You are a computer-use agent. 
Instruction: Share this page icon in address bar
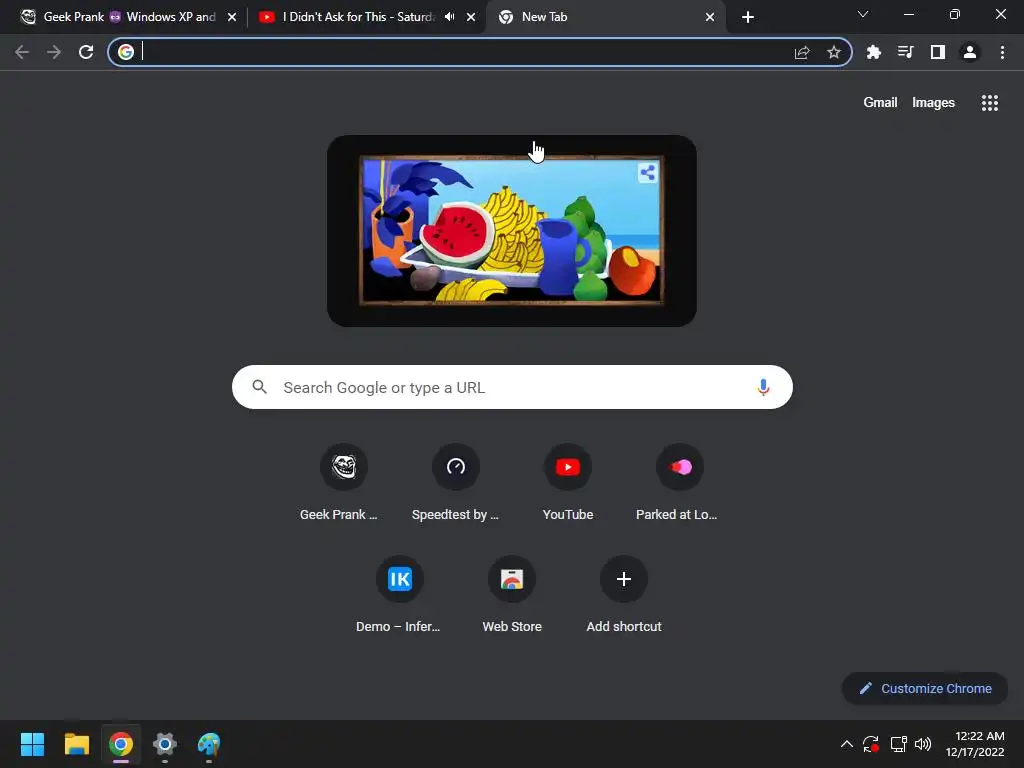[802, 52]
